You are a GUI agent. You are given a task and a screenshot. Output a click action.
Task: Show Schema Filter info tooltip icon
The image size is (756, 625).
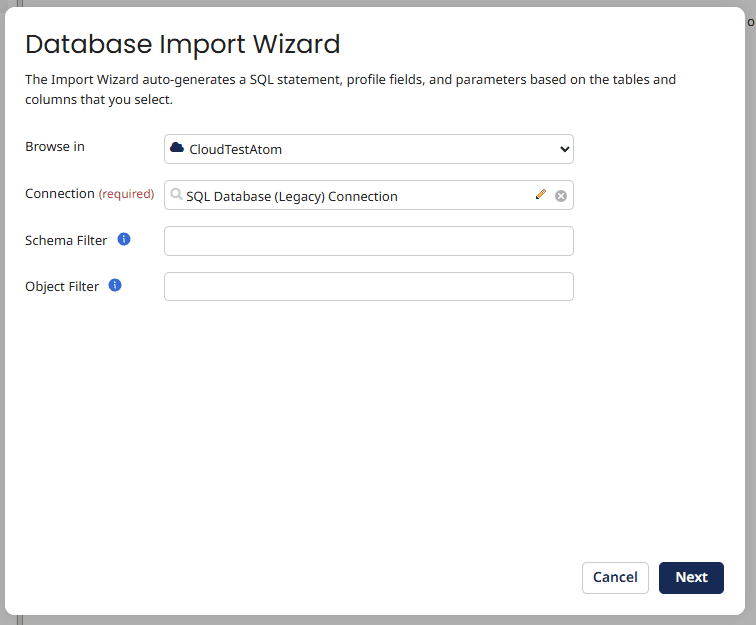124,240
